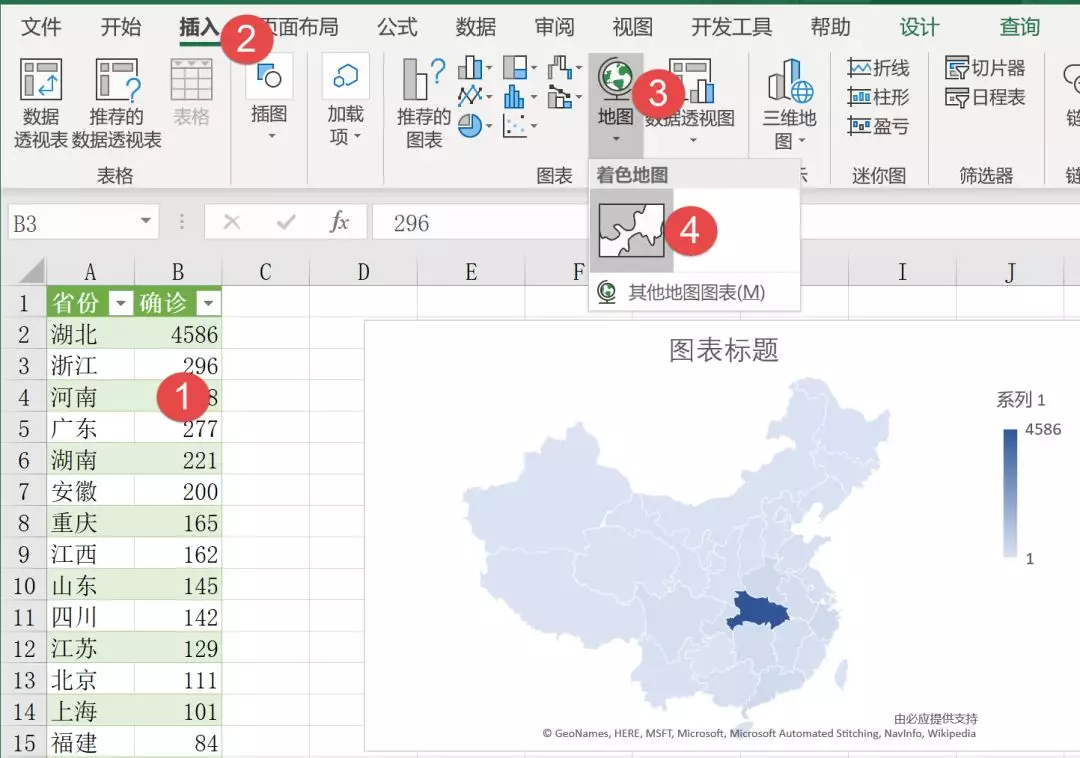Select cell containing 福建

[x=90, y=742]
